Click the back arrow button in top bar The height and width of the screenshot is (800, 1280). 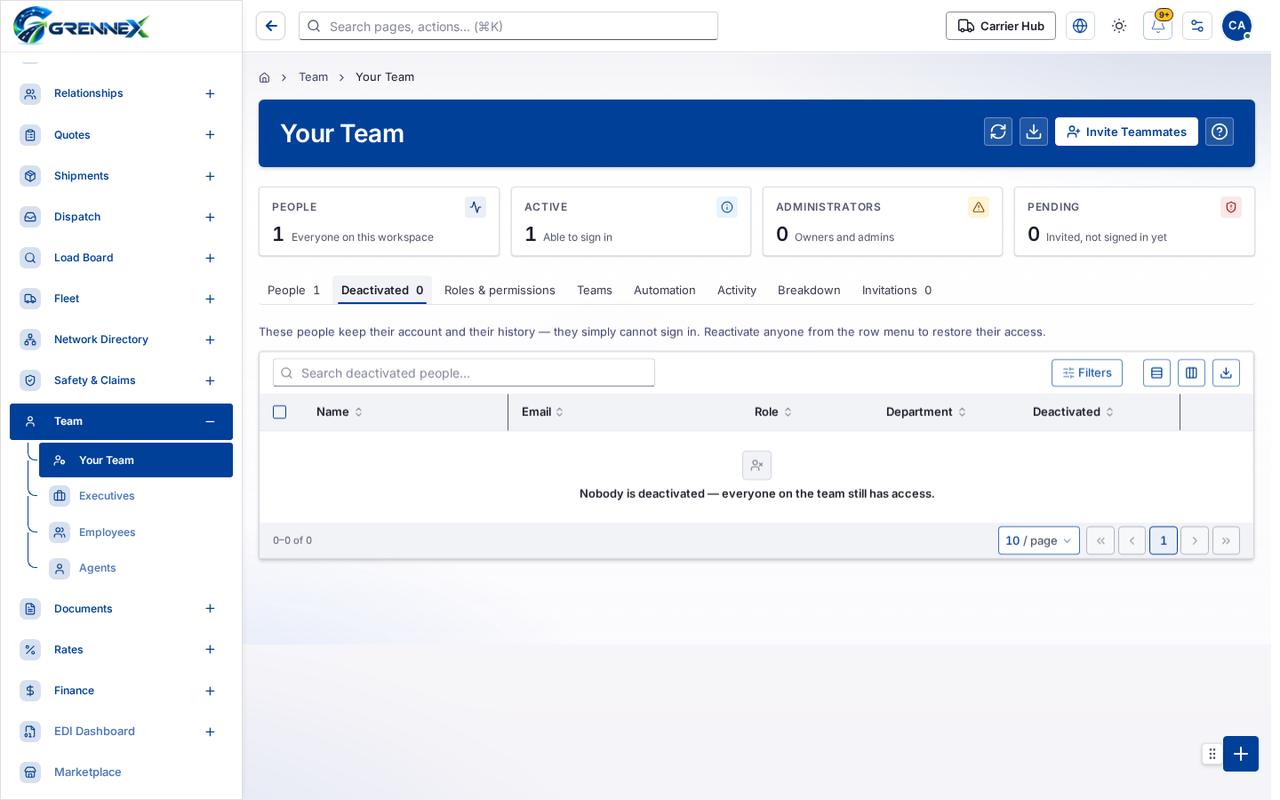click(270, 26)
